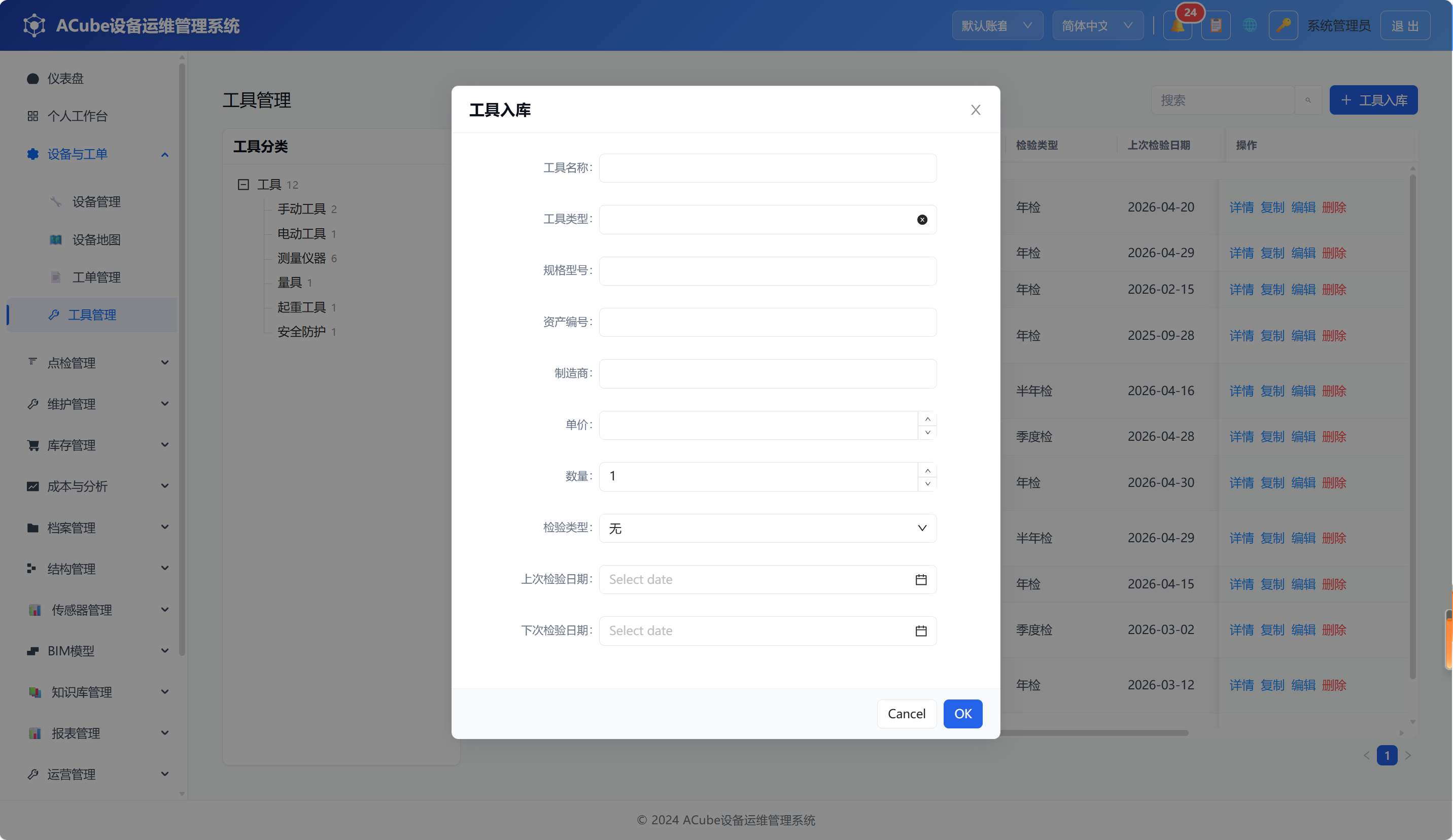Click the 成本与分析 chart icon
Screen dimensions: 1453x840
pos(33,486)
